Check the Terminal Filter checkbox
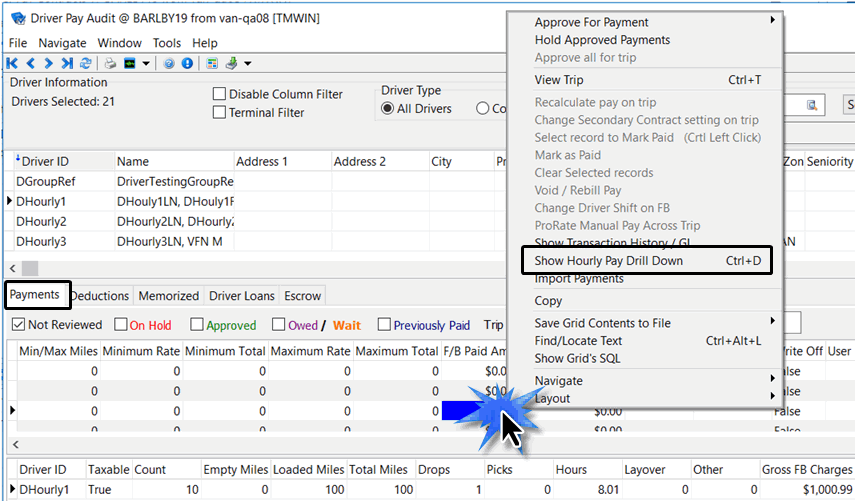 tap(219, 113)
